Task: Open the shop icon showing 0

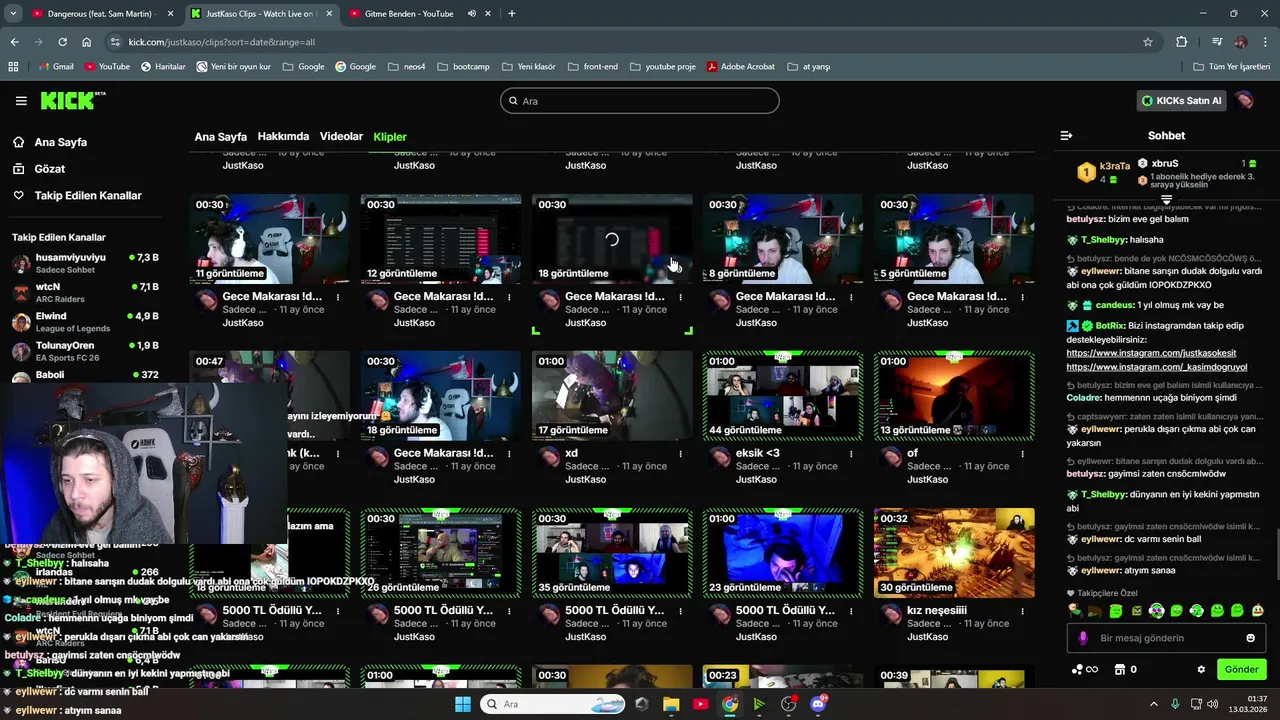Action: [x=1125, y=669]
